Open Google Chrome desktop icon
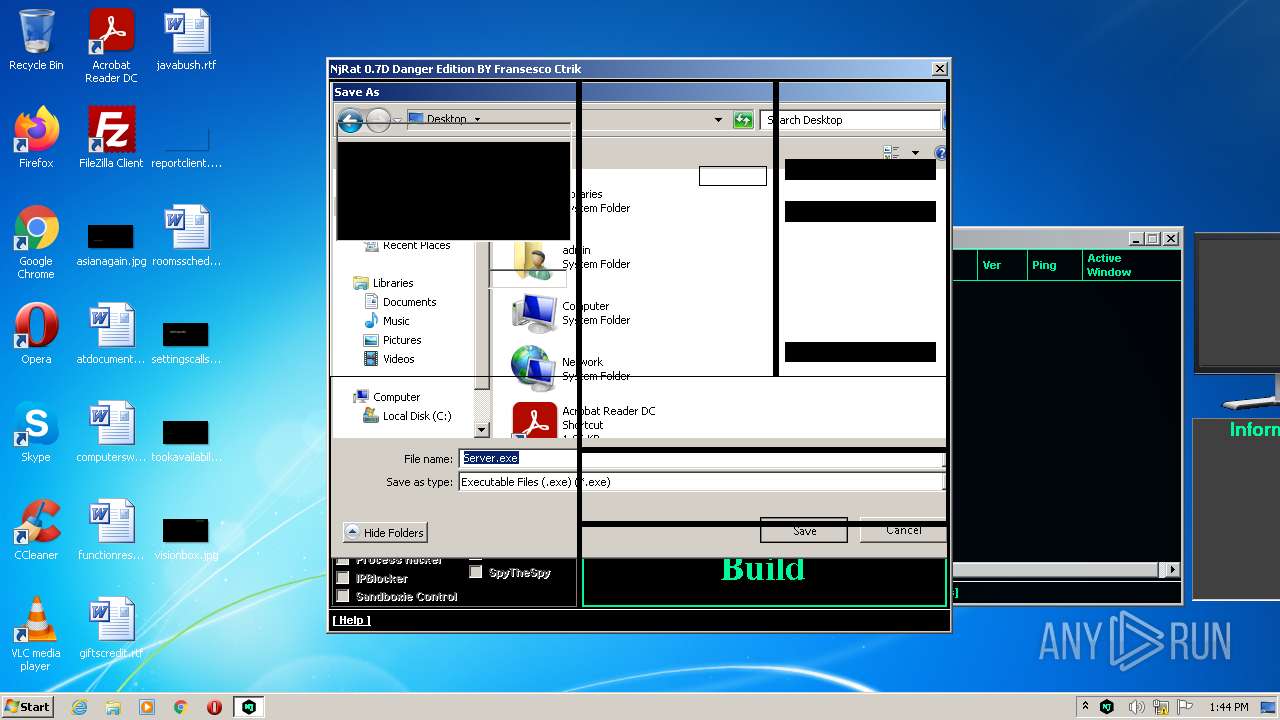1280x720 pixels. coord(36,243)
